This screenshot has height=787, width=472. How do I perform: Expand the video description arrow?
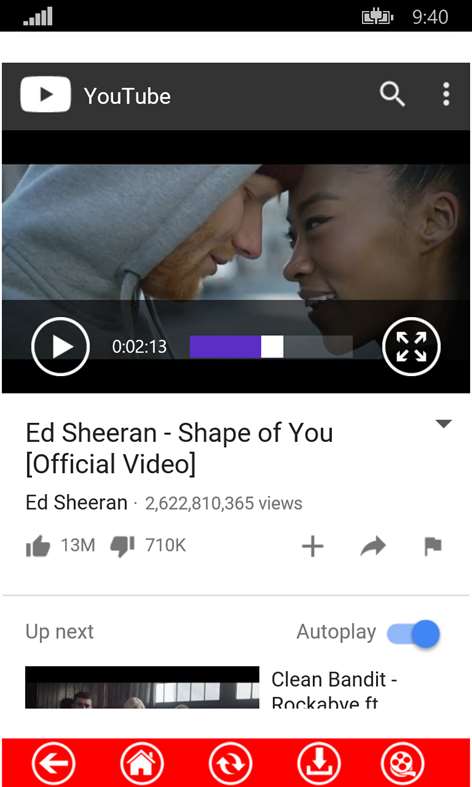point(444,424)
